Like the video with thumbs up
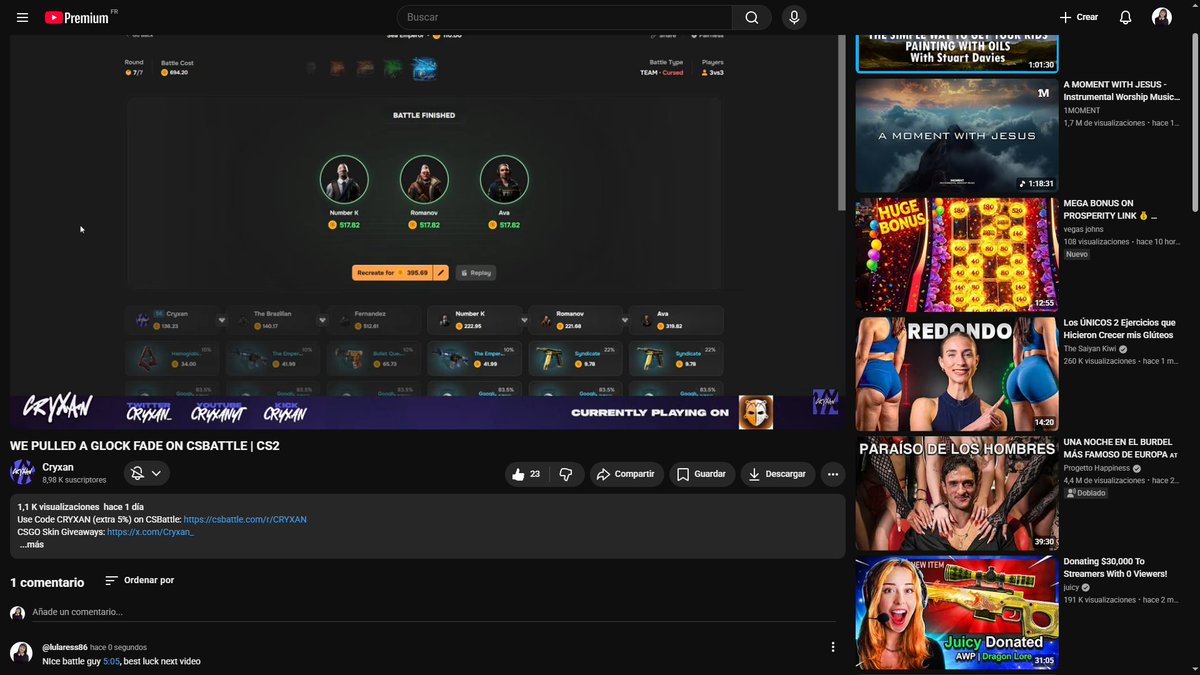This screenshot has height=675, width=1200. pyautogui.click(x=528, y=474)
